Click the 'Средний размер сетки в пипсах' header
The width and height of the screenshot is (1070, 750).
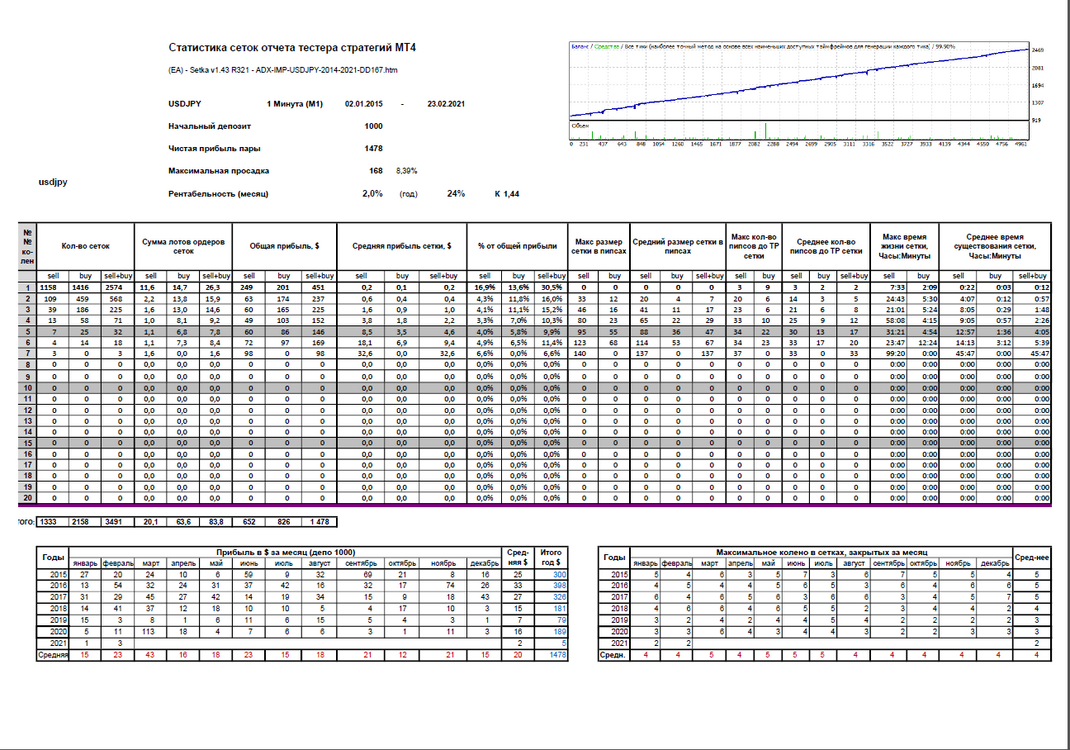pos(677,246)
